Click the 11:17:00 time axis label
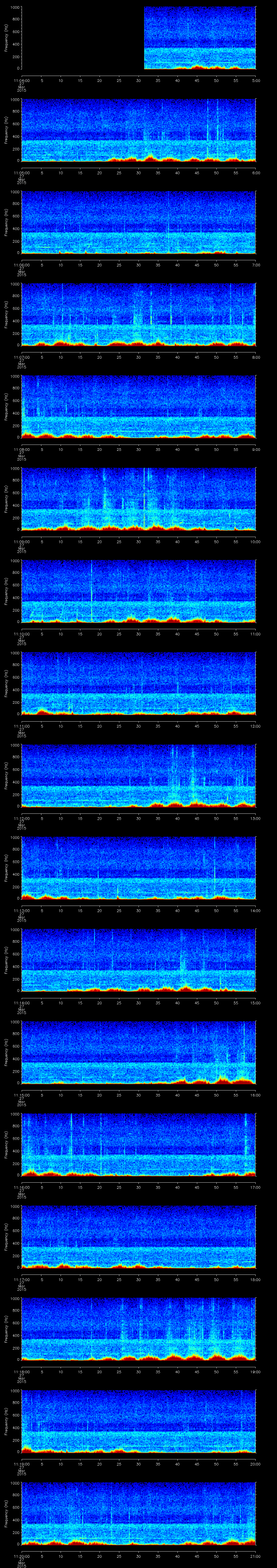 [21, 1279]
